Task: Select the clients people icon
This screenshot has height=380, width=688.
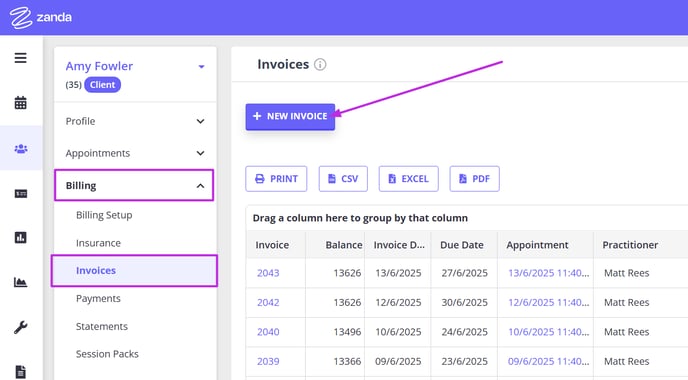Action: [21, 148]
